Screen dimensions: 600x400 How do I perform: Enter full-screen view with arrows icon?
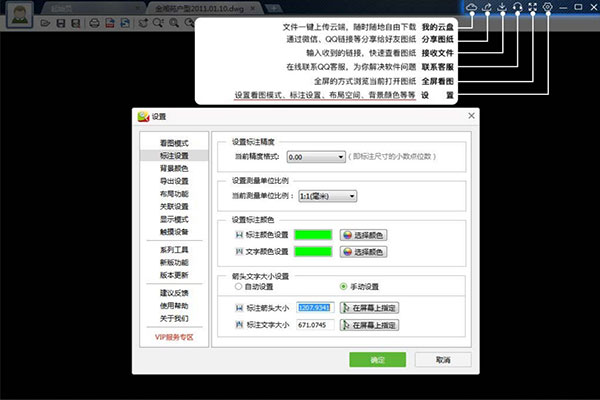coord(533,7)
